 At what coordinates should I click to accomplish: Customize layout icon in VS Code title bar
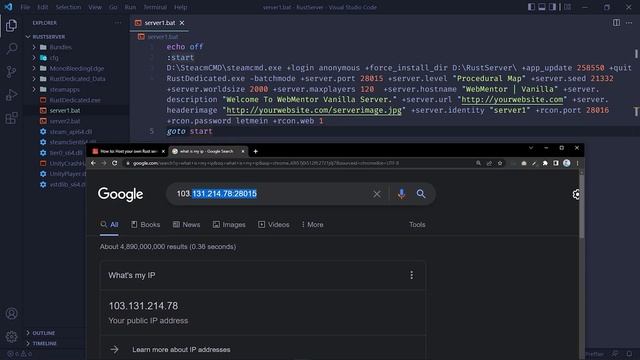click(x=567, y=7)
